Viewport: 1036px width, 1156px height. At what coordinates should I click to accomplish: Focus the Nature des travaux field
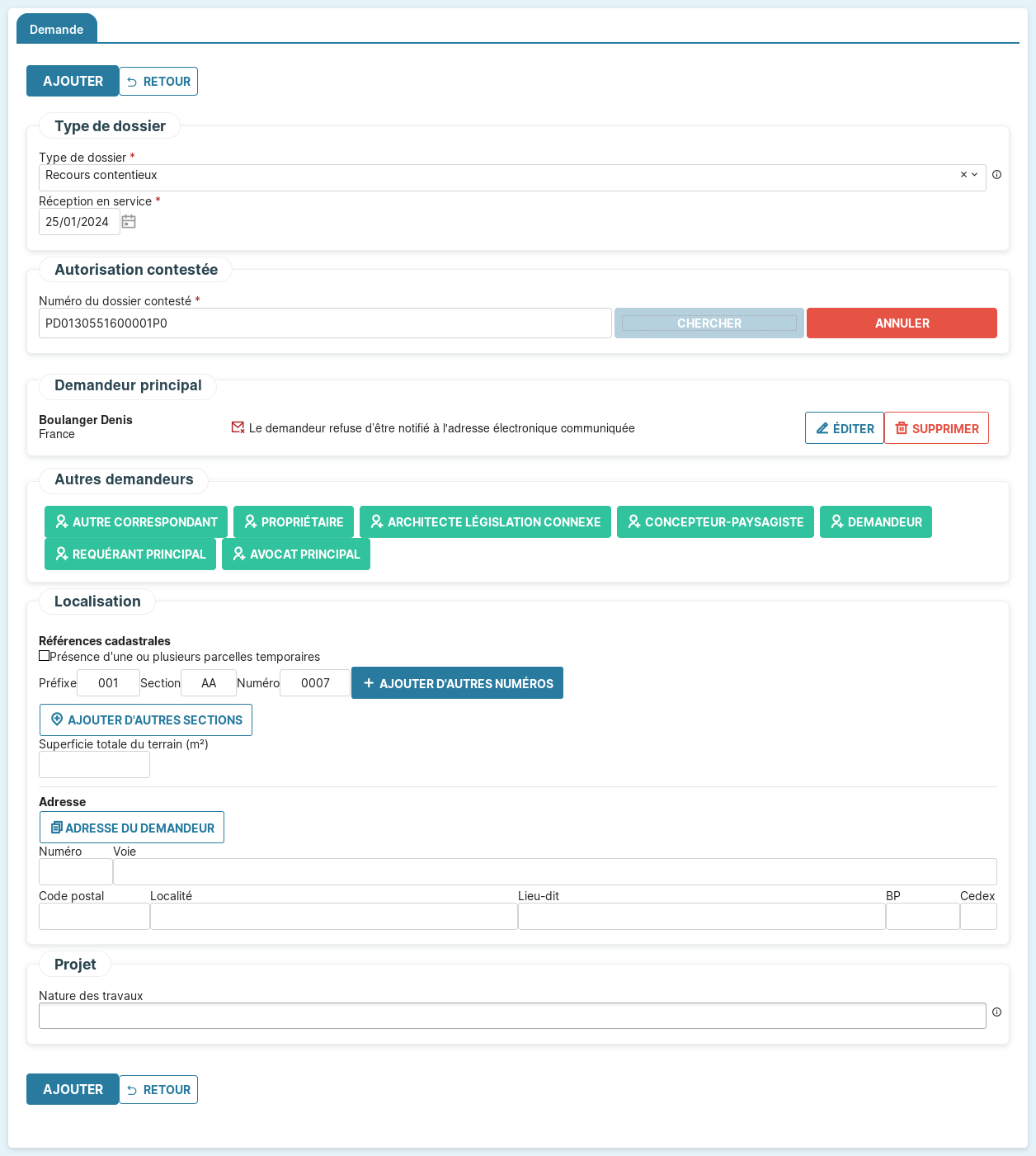(511, 1016)
